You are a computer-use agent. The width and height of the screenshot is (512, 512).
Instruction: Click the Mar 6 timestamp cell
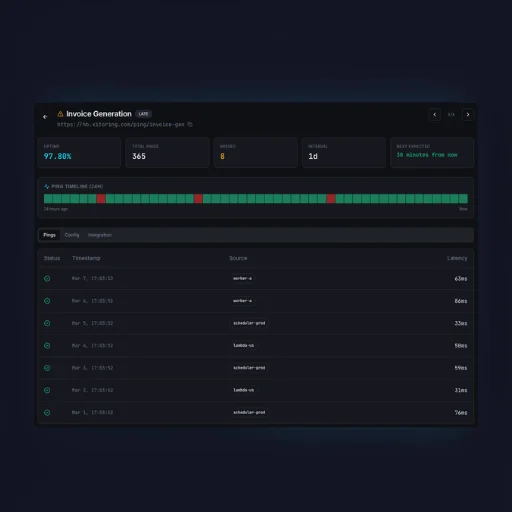click(92, 301)
